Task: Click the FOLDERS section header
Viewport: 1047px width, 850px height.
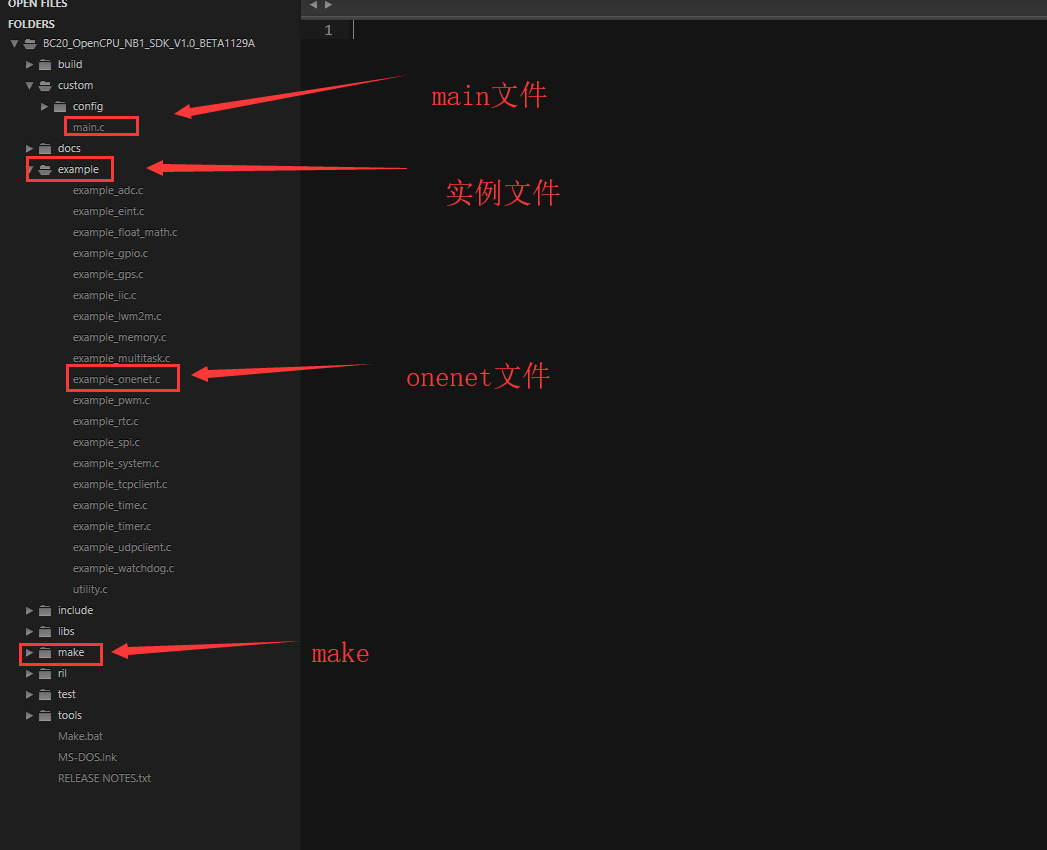Action: pyautogui.click(x=31, y=23)
